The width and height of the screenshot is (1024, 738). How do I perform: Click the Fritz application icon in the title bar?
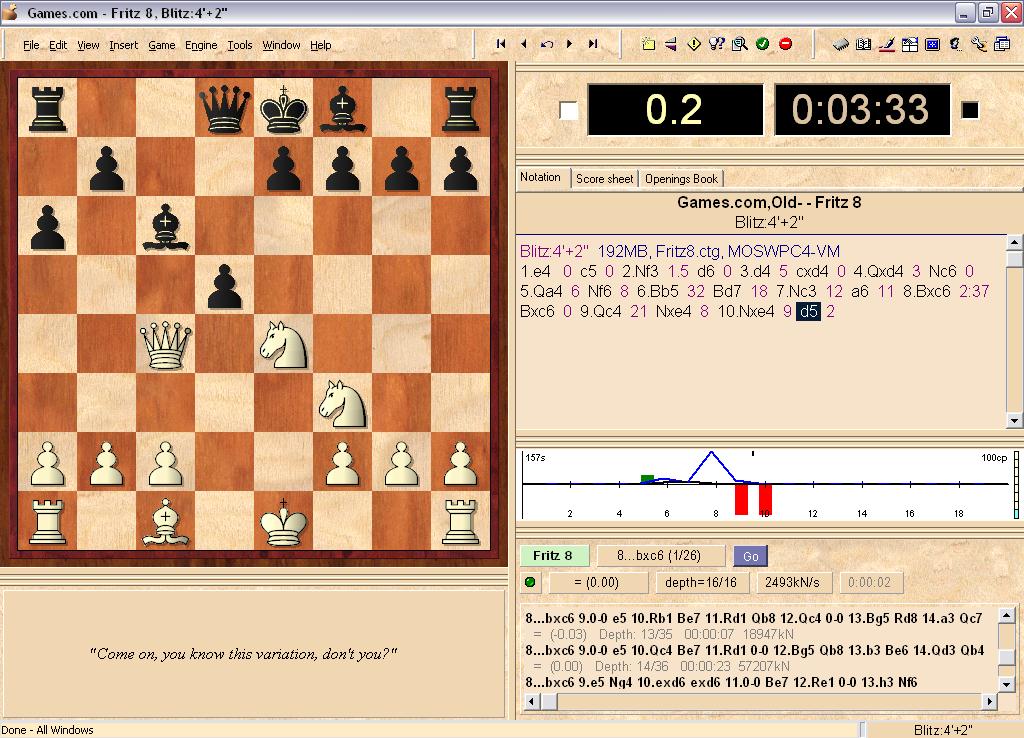click(11, 12)
